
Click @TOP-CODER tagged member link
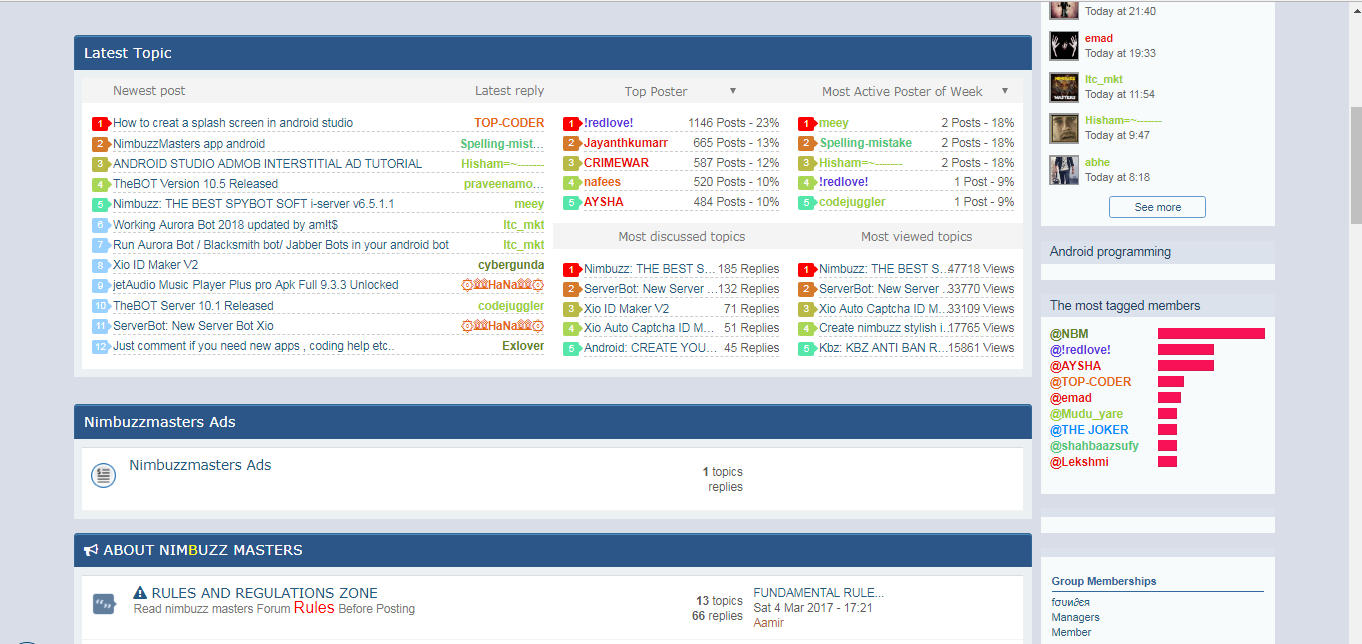[x=1091, y=382]
